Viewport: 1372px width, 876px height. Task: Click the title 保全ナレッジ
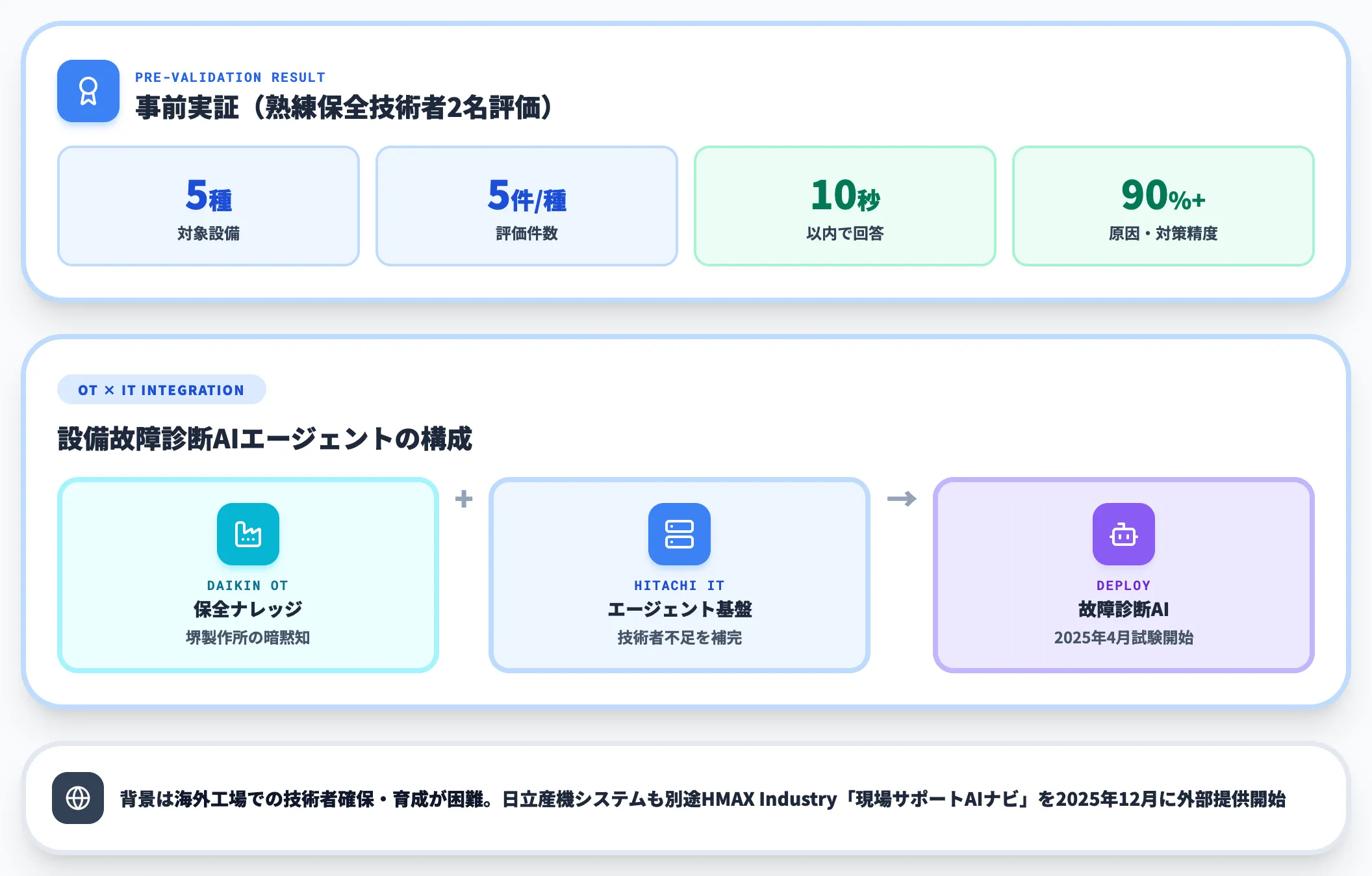pos(248,610)
